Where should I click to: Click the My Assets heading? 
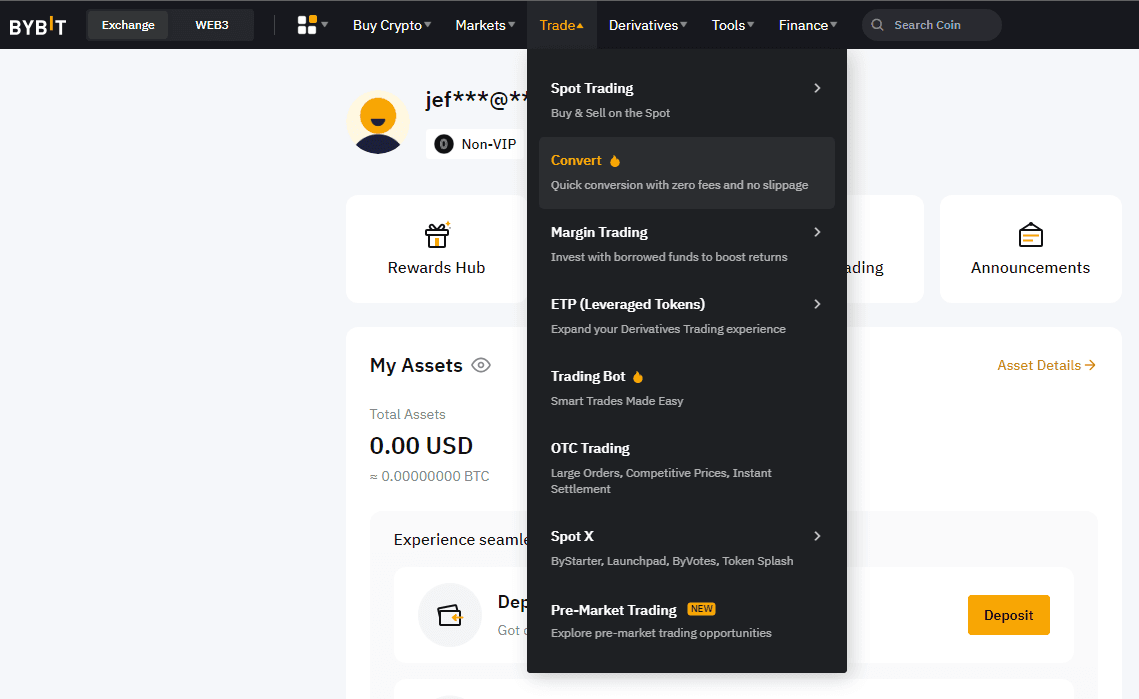tap(416, 365)
